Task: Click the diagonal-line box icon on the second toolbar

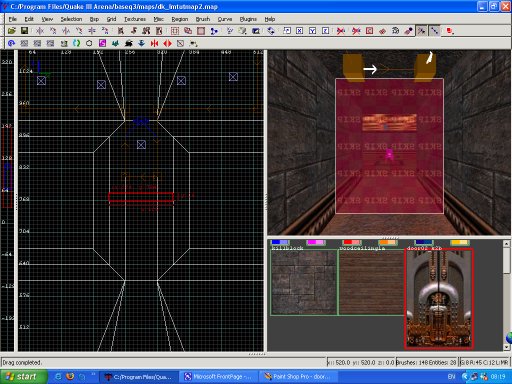Action: tap(180, 43)
